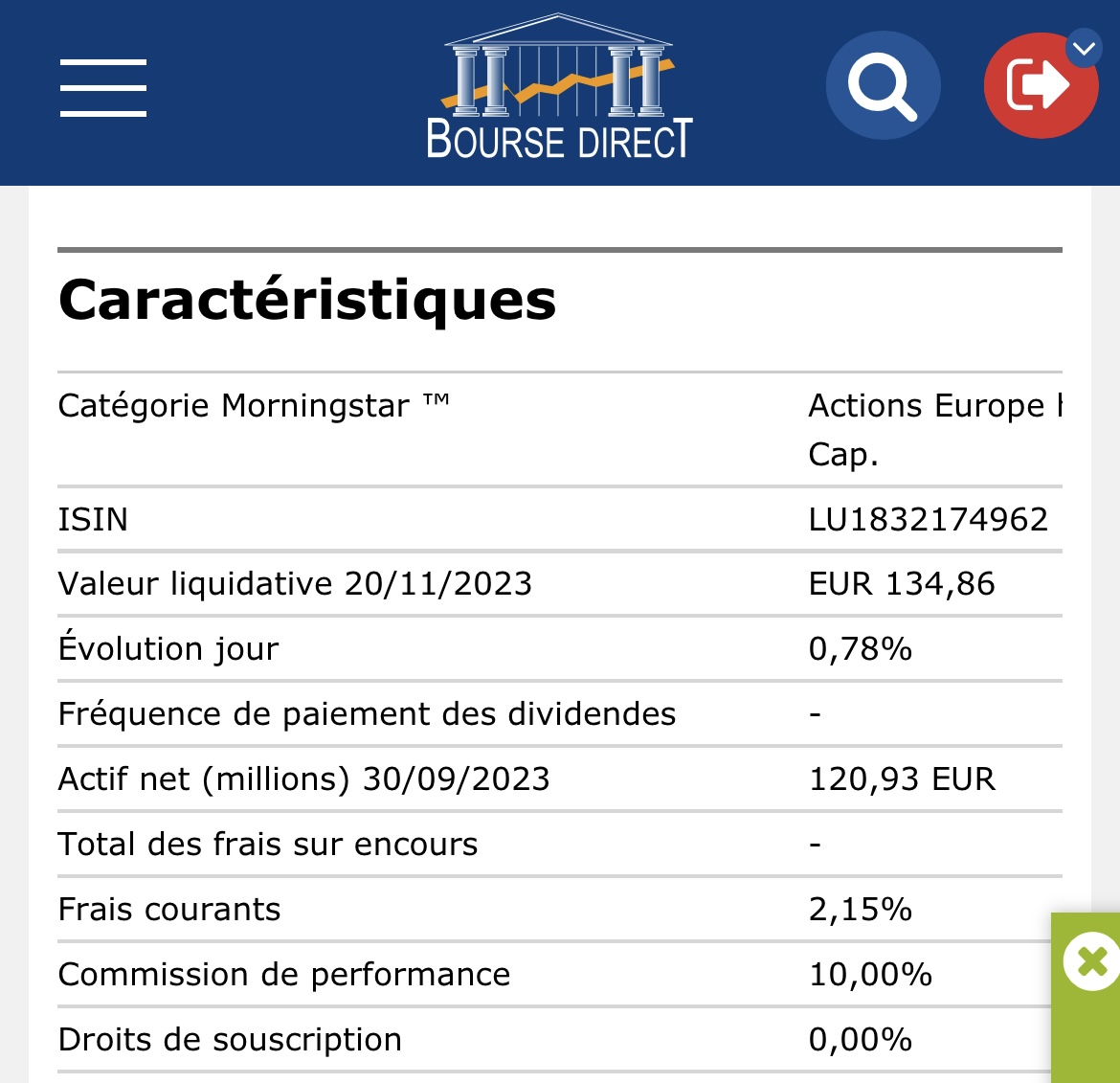
Task: Click the Caractéristiques section heading
Action: (307, 300)
